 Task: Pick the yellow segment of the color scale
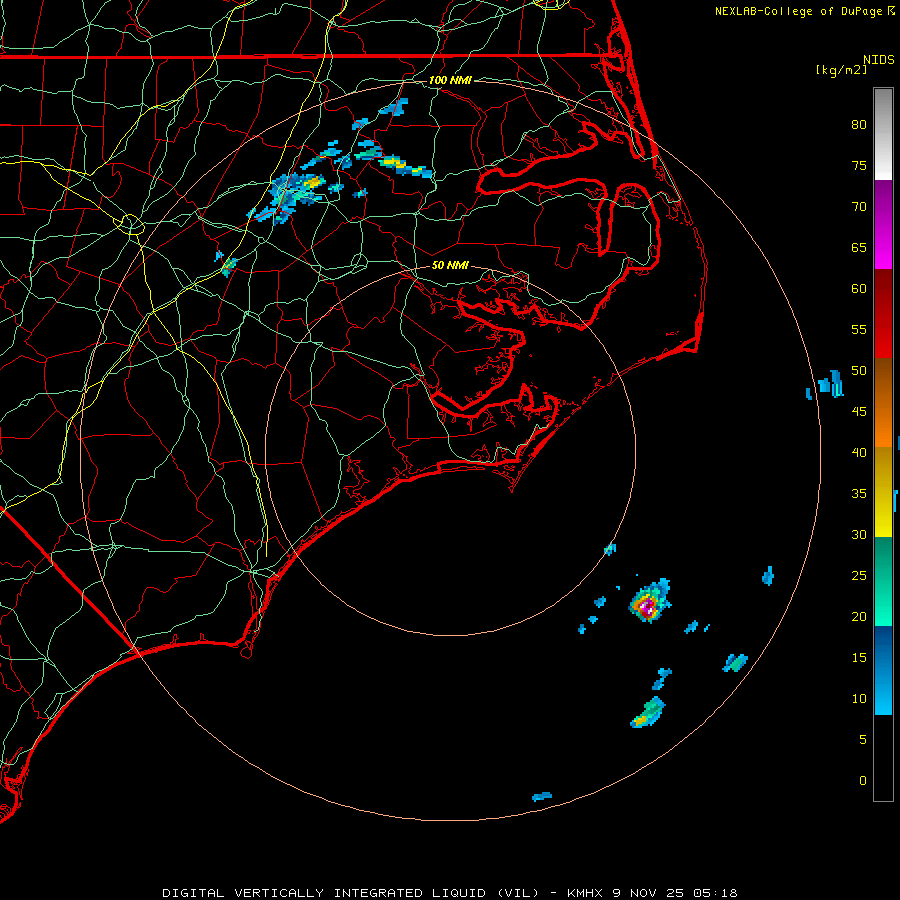coord(883,492)
